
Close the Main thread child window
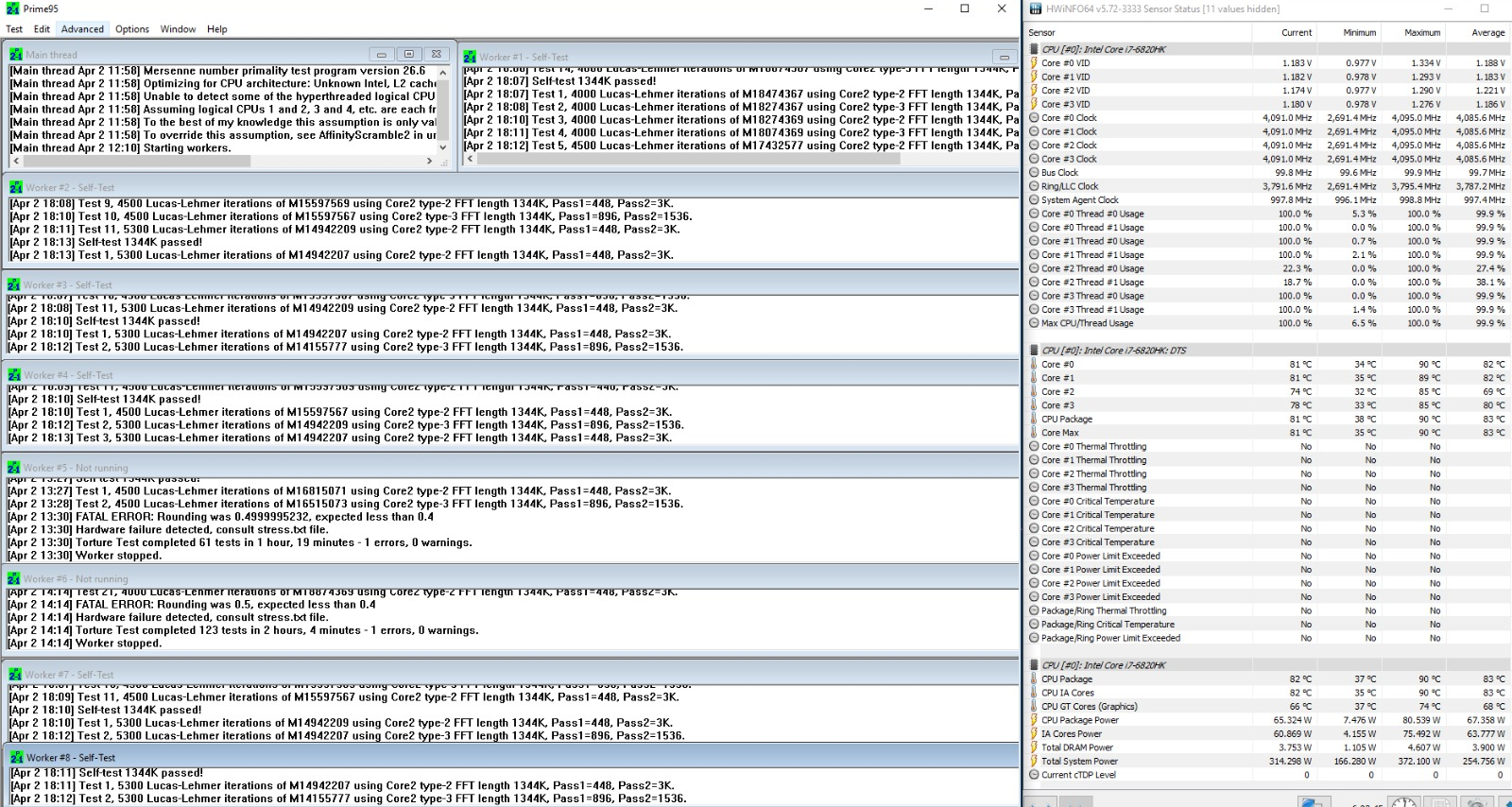pyautogui.click(x=436, y=55)
